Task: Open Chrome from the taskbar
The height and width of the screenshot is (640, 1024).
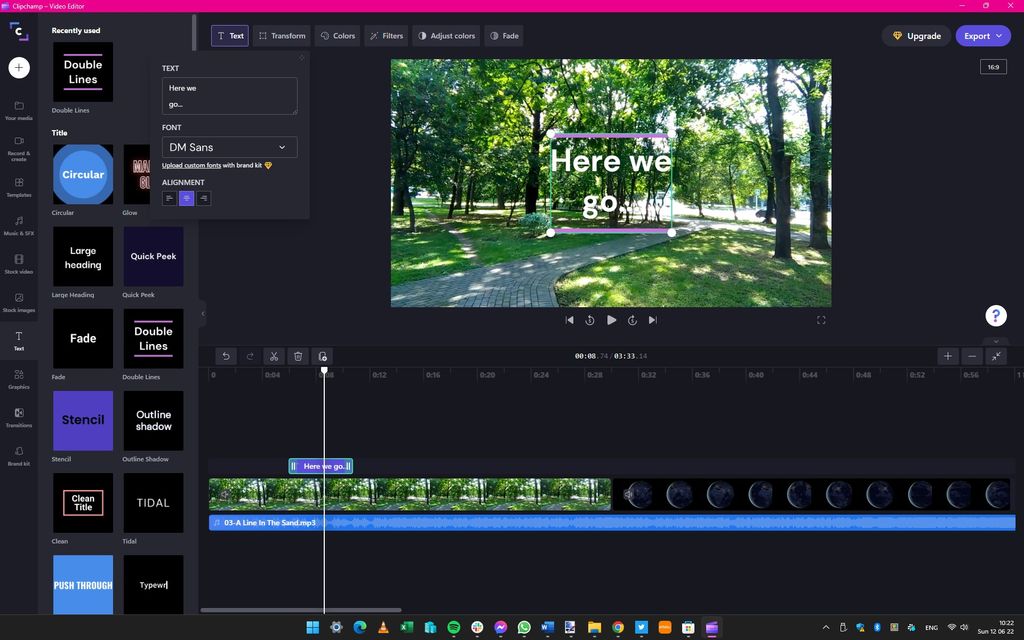Action: coord(618,628)
